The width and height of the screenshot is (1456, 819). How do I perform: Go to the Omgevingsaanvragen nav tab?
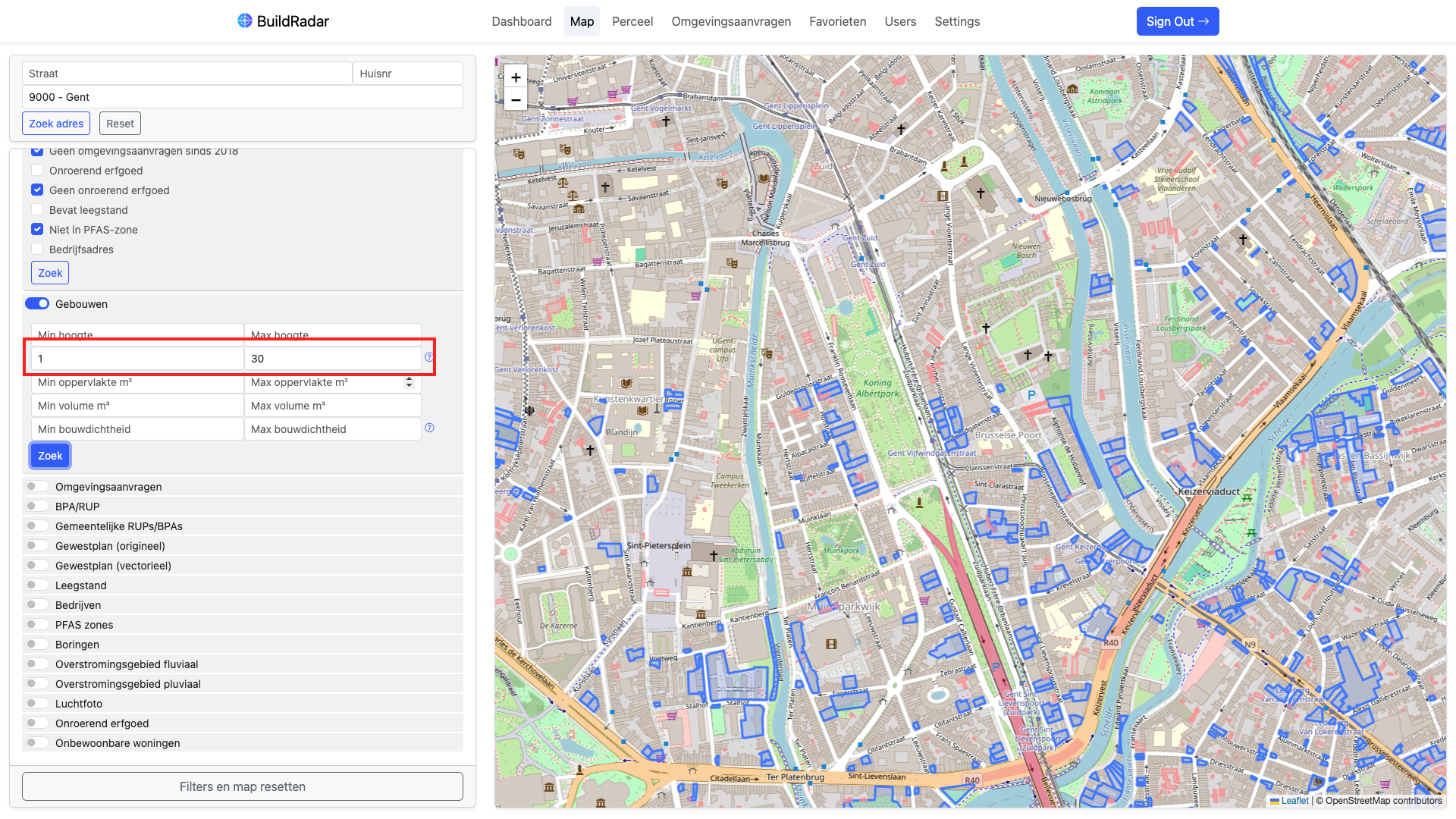(x=730, y=21)
